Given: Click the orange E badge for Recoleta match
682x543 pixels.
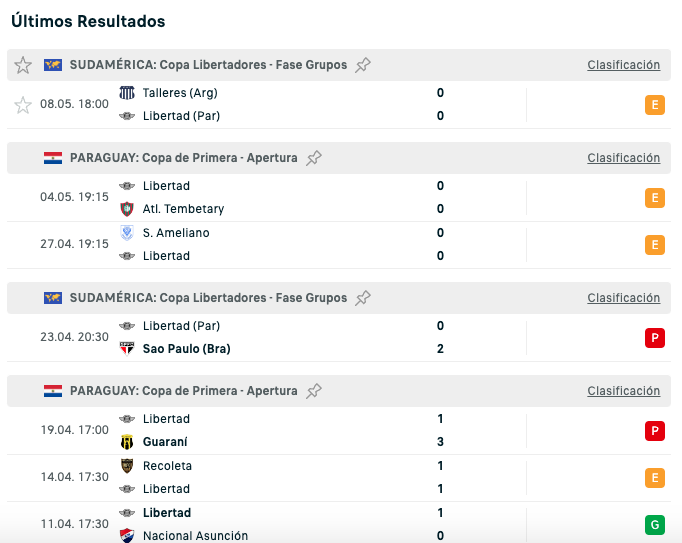Looking at the screenshot, I should tap(655, 478).
